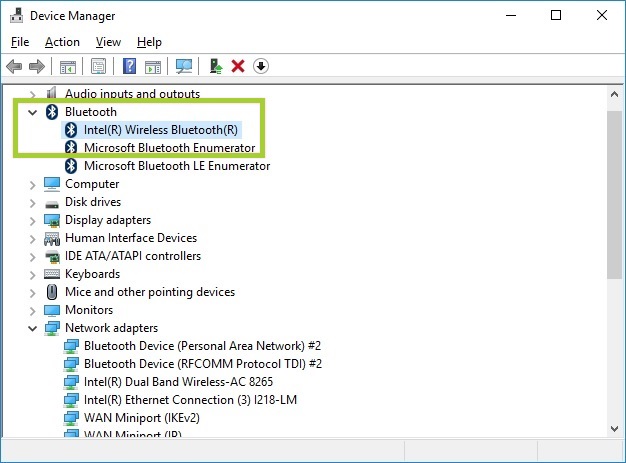Click the blue Help question-mark icon

click(129, 66)
